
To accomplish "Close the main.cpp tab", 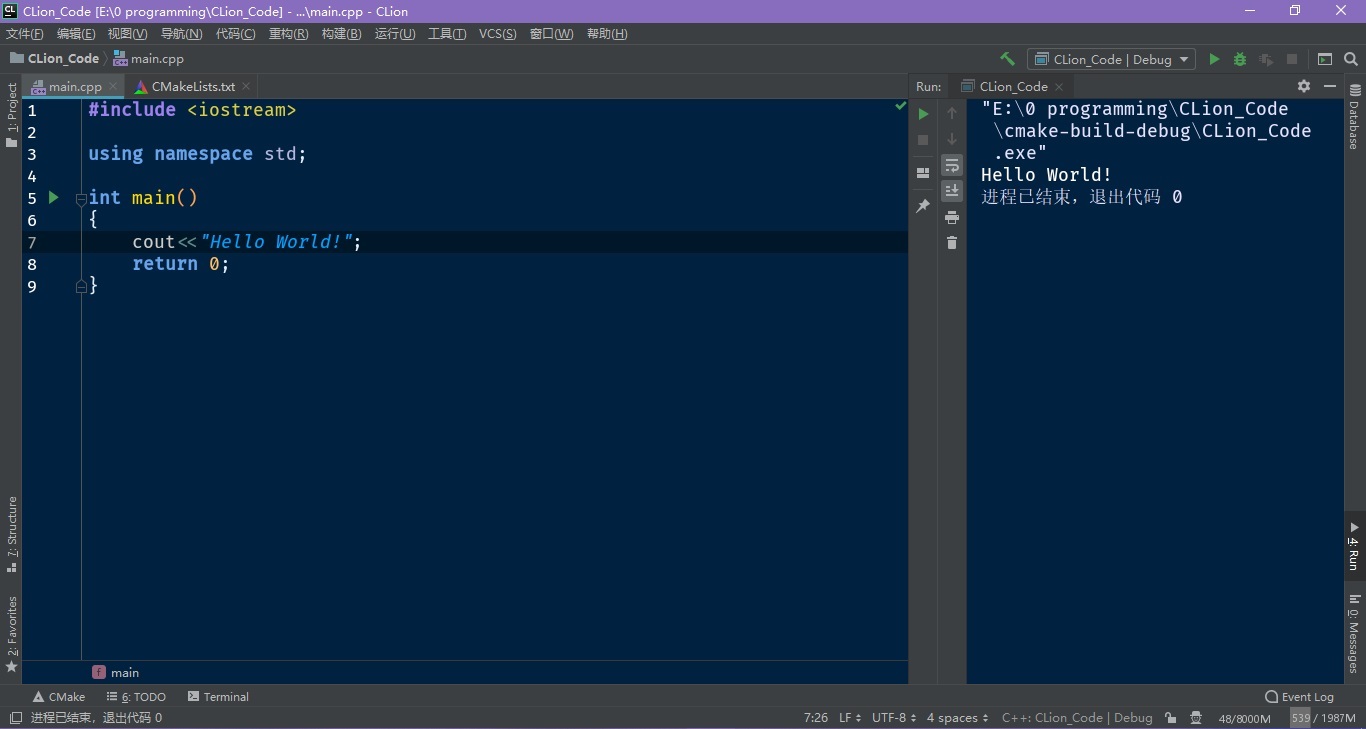I will point(113,87).
